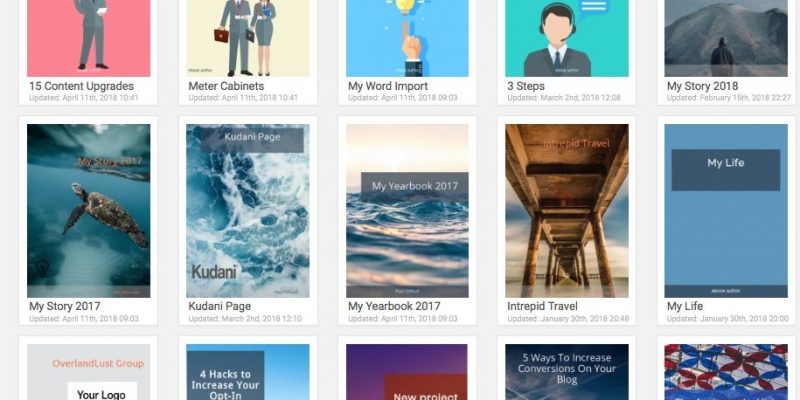Open the My Word Import lightbulb cover
This screenshot has height=400, width=800.
(407, 38)
